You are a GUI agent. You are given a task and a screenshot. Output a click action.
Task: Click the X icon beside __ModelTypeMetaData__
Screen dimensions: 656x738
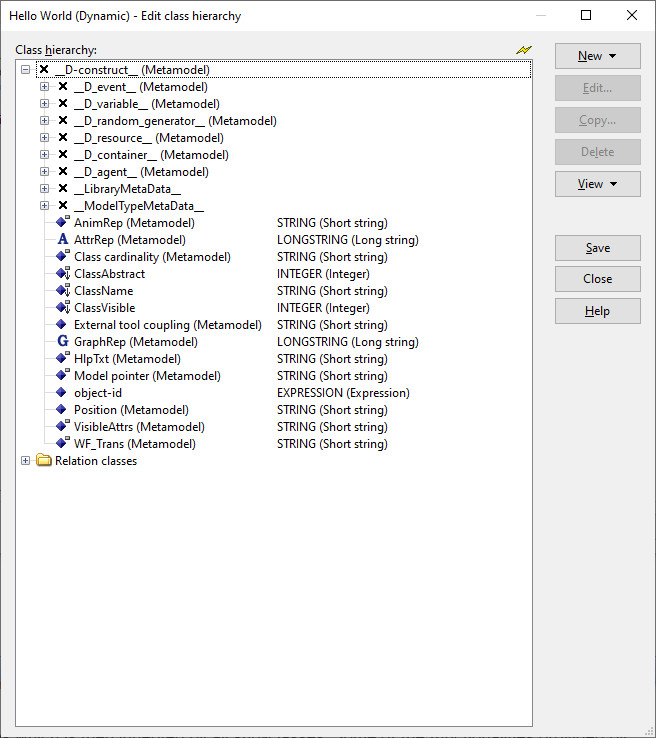(63, 205)
